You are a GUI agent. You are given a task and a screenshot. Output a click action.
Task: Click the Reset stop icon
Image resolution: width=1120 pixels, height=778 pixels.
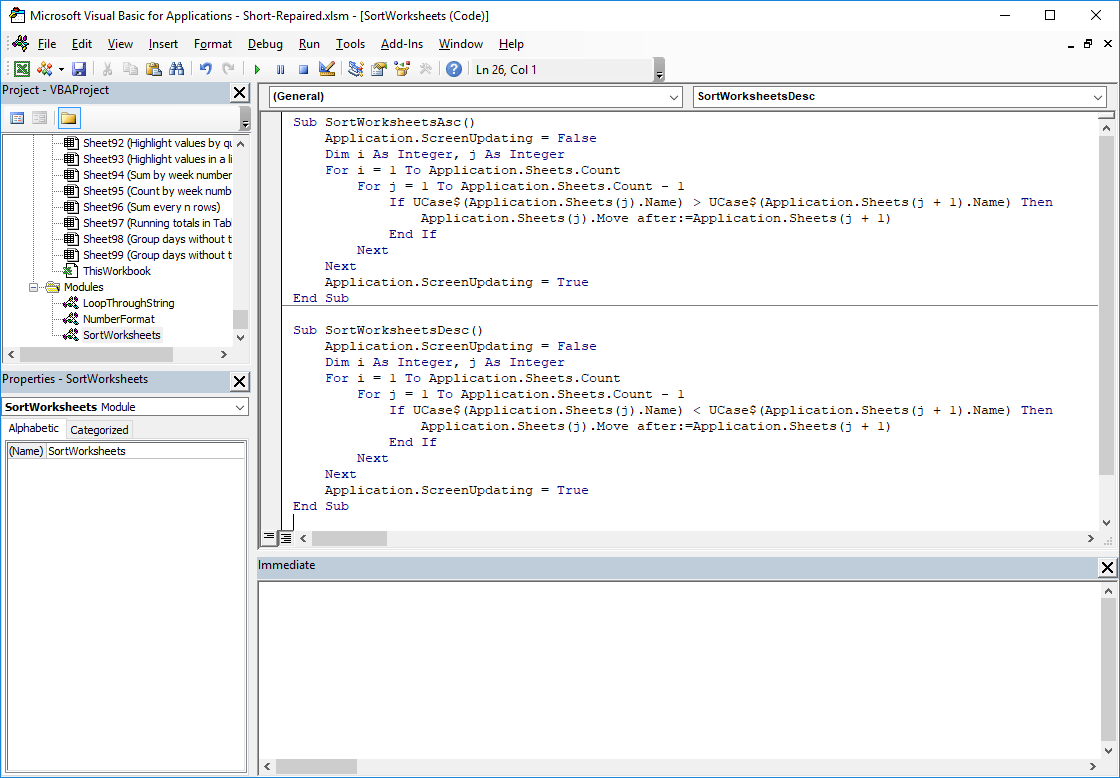(303, 69)
